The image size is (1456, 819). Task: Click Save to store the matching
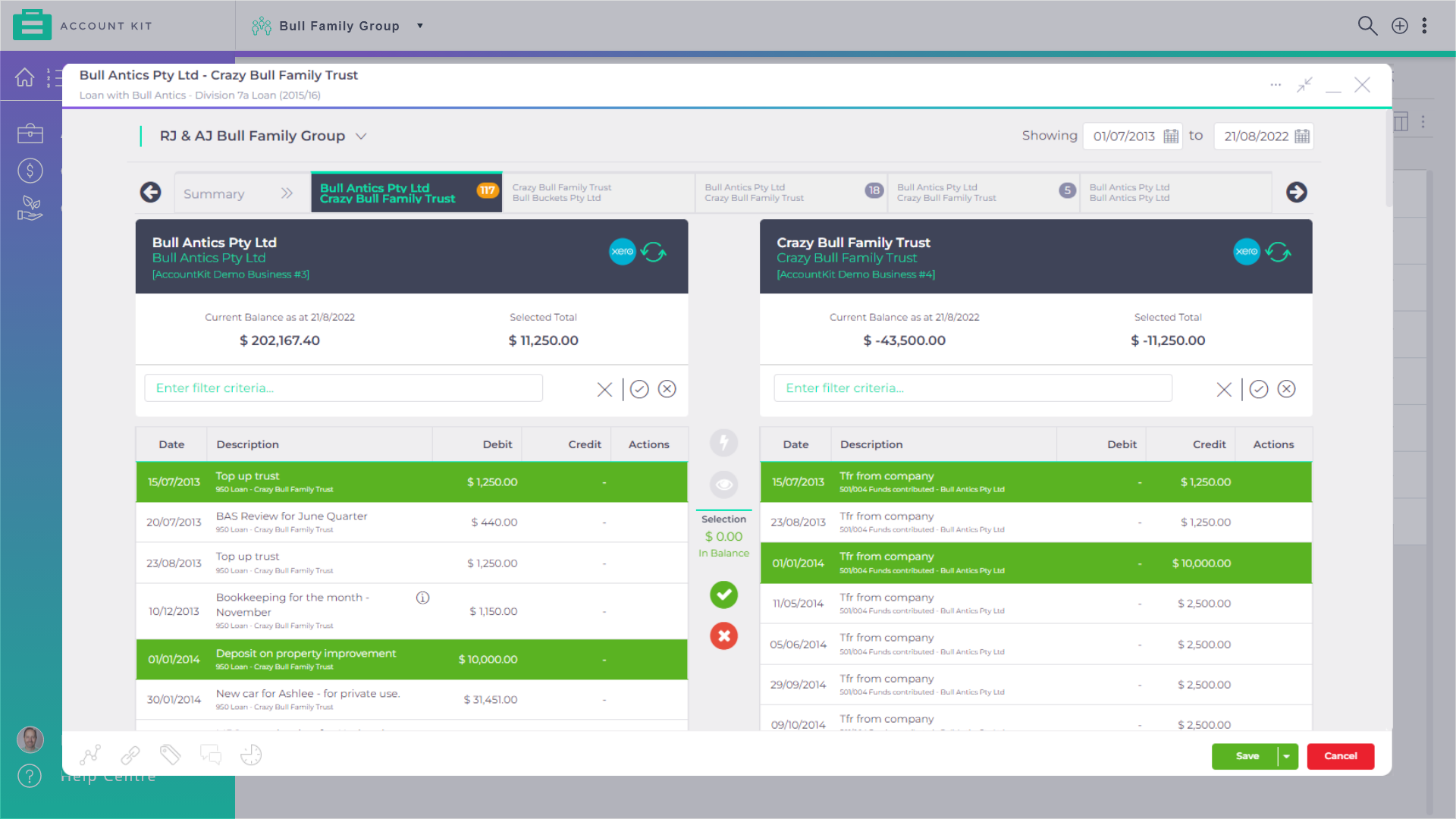1246,756
